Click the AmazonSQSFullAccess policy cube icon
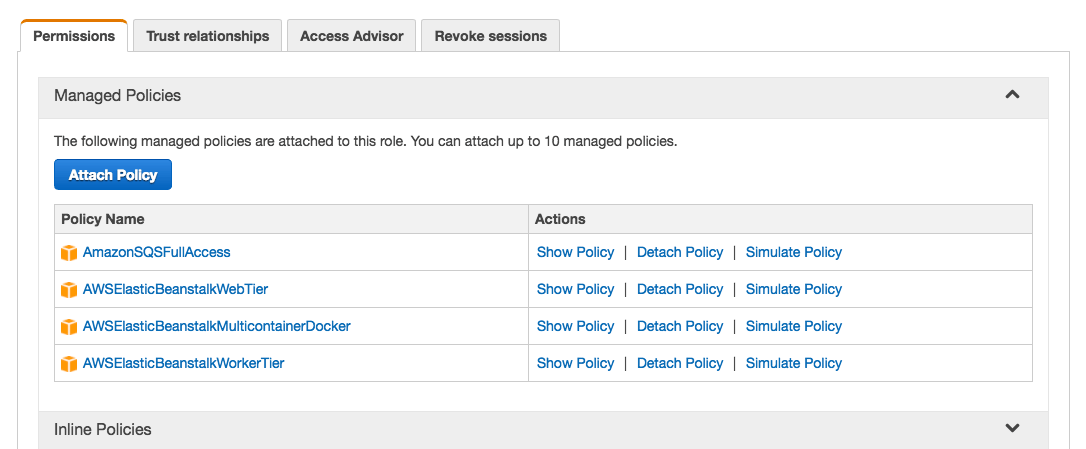 tap(69, 253)
